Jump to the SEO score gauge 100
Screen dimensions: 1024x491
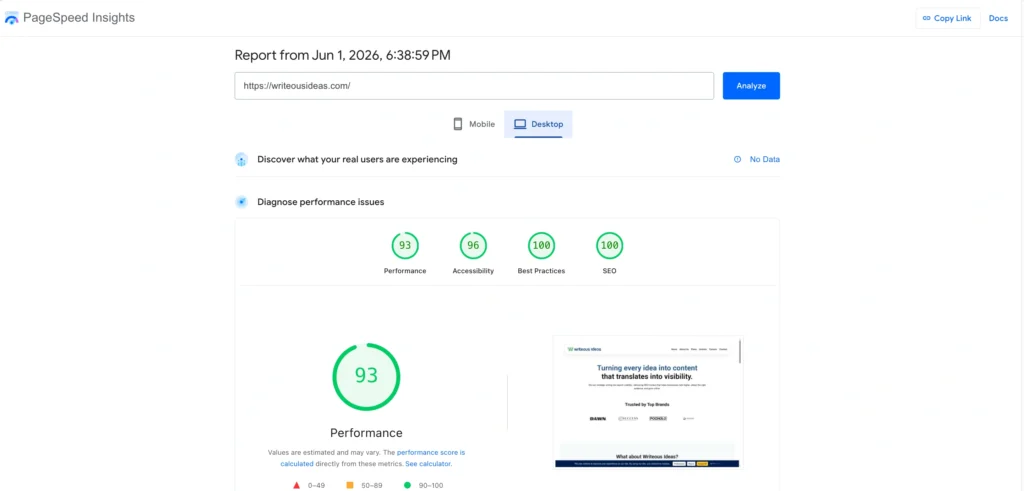pos(609,246)
